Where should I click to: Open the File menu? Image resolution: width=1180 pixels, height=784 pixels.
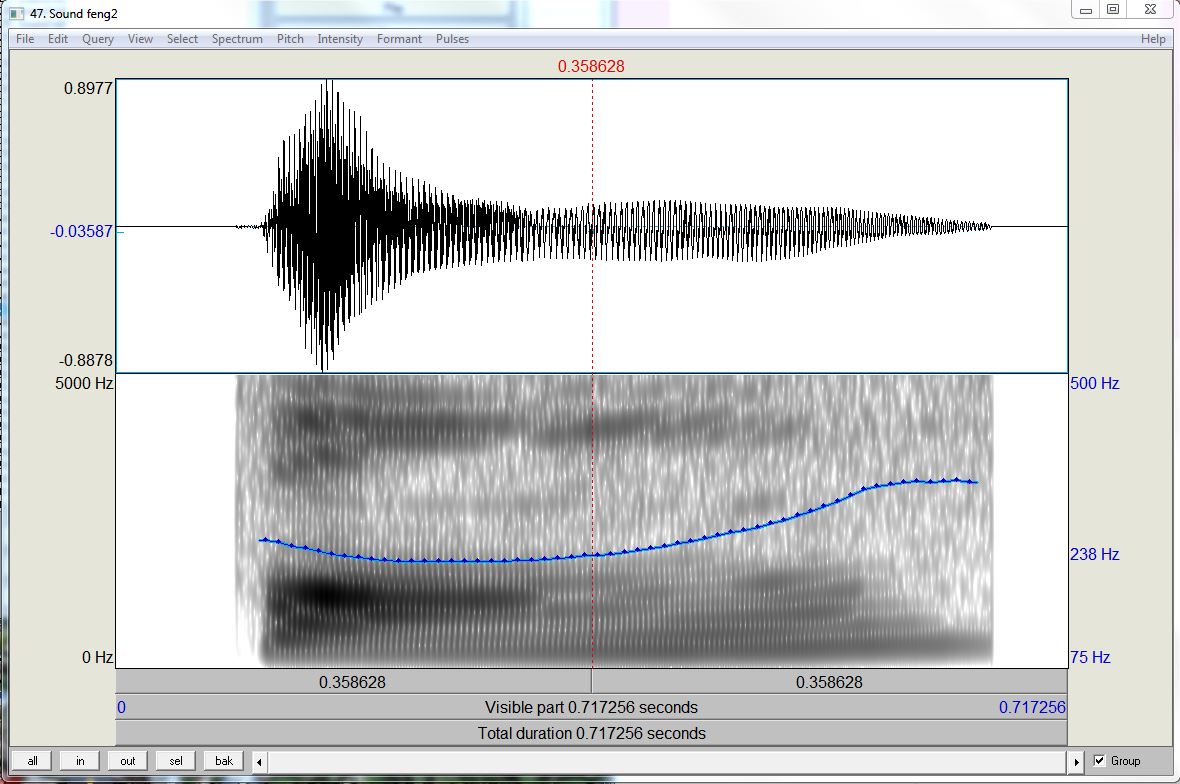pos(25,38)
